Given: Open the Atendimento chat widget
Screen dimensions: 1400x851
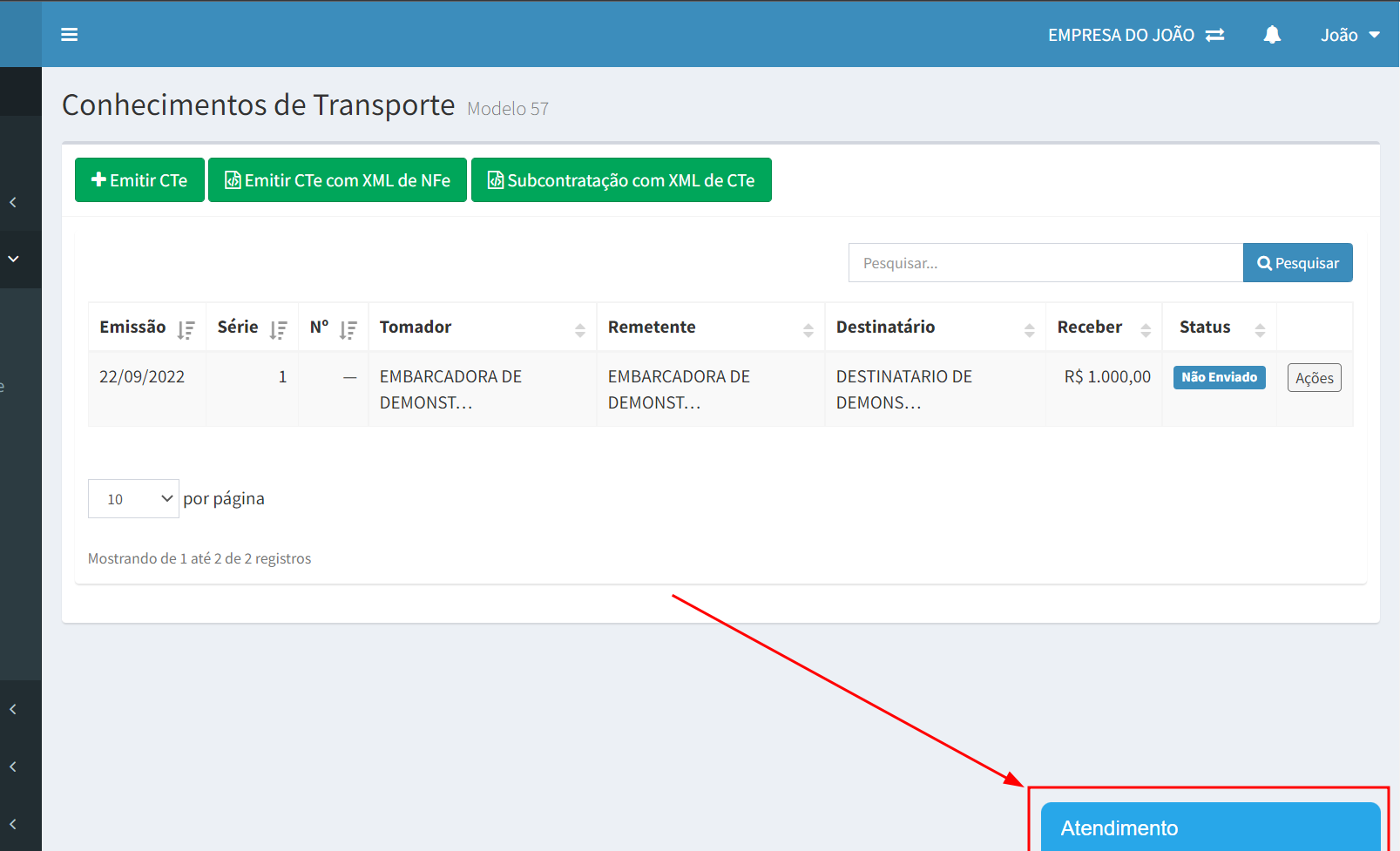Looking at the screenshot, I should 1210,827.
